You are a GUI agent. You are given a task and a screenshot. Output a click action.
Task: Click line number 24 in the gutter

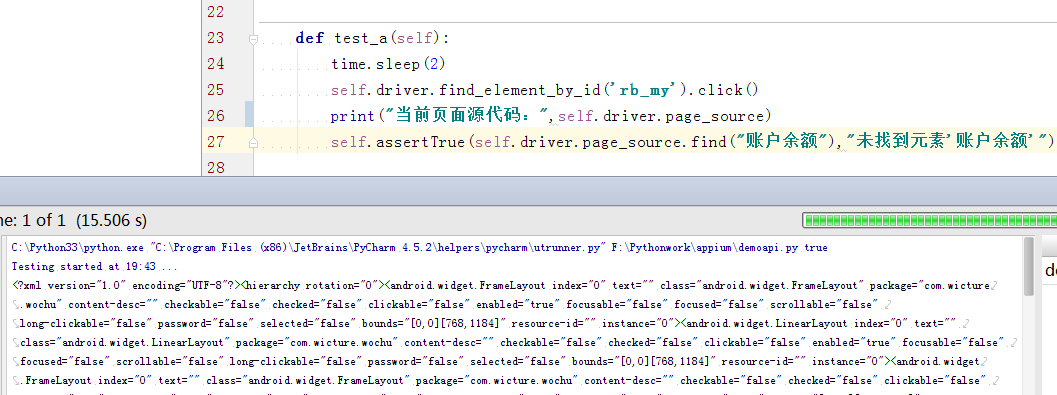(216, 64)
